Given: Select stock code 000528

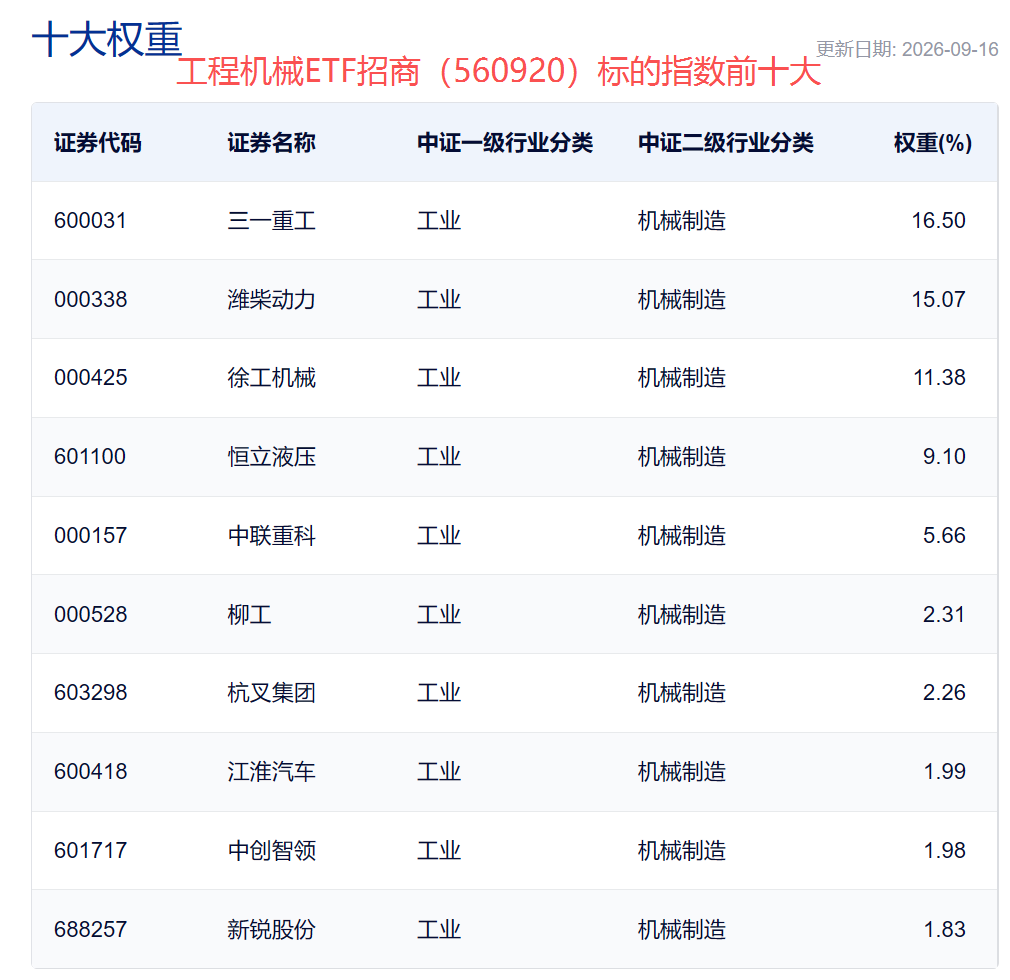Looking at the screenshot, I should click(x=91, y=615).
